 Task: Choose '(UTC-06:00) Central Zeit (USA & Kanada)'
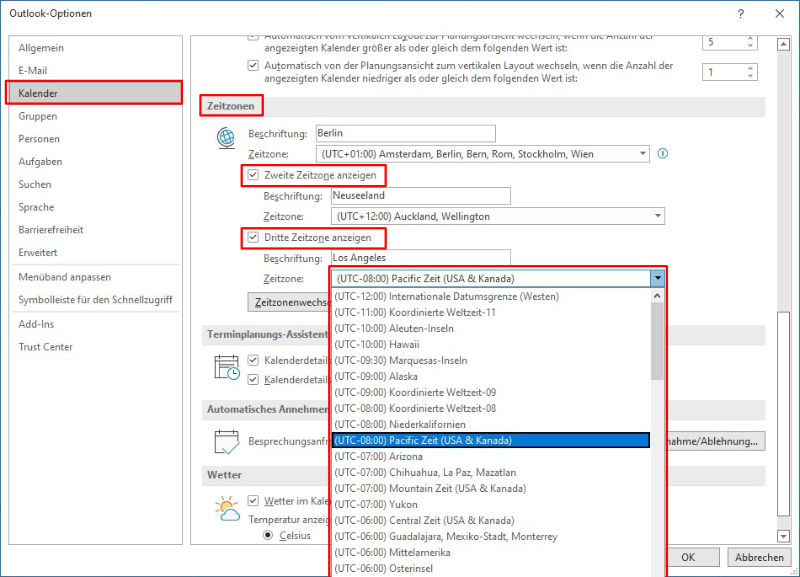(491, 520)
